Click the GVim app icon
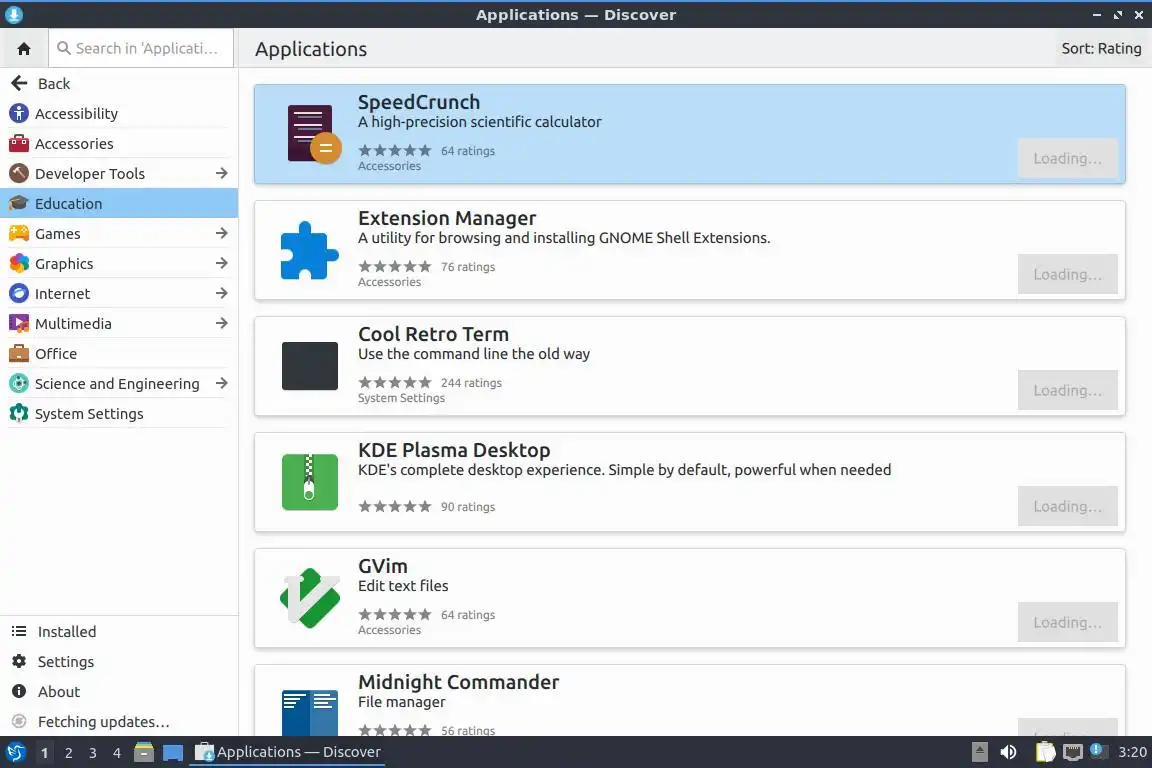The height and width of the screenshot is (768, 1152). tap(309, 597)
